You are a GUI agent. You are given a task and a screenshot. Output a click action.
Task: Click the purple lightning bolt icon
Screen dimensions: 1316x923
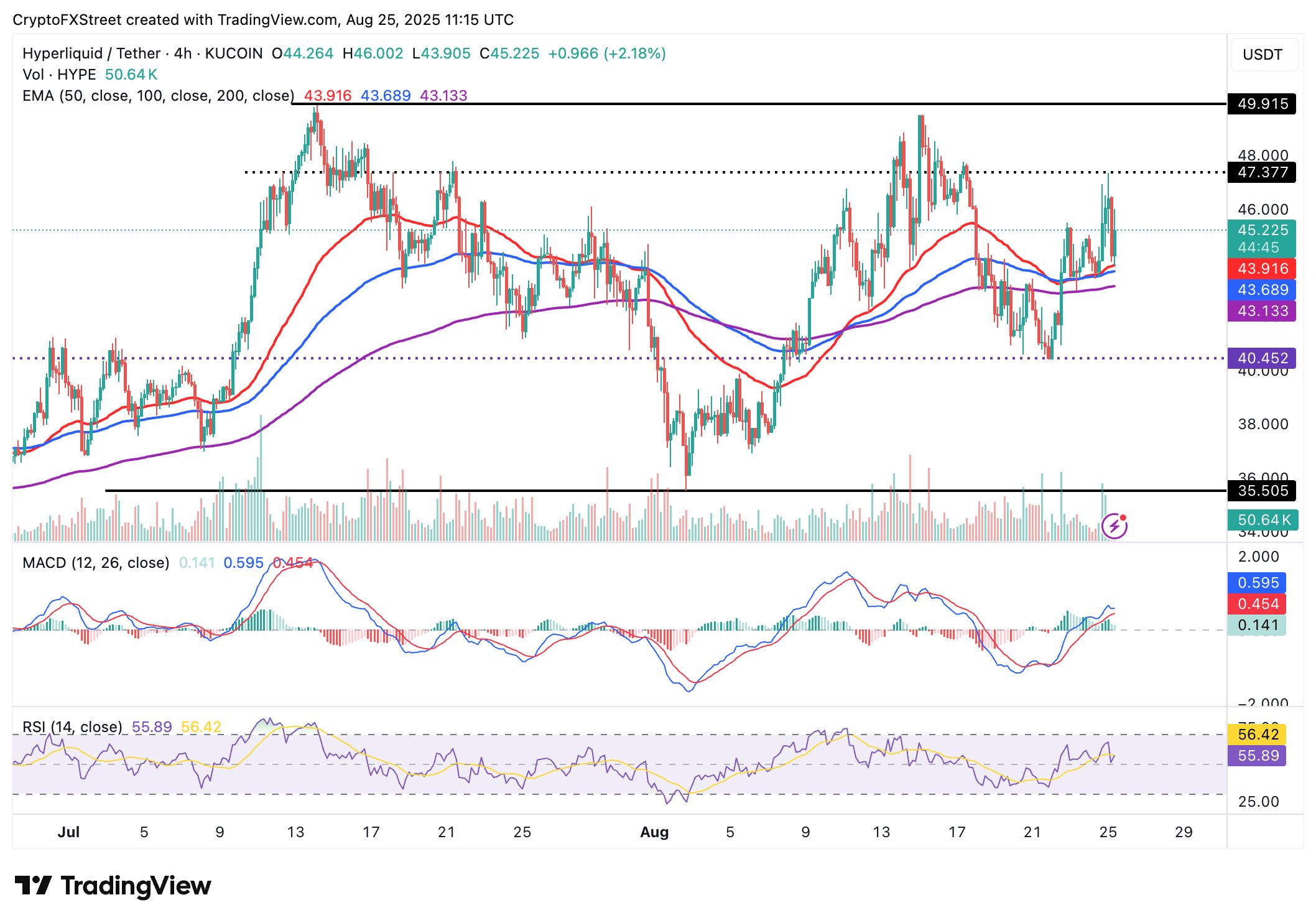[1114, 526]
